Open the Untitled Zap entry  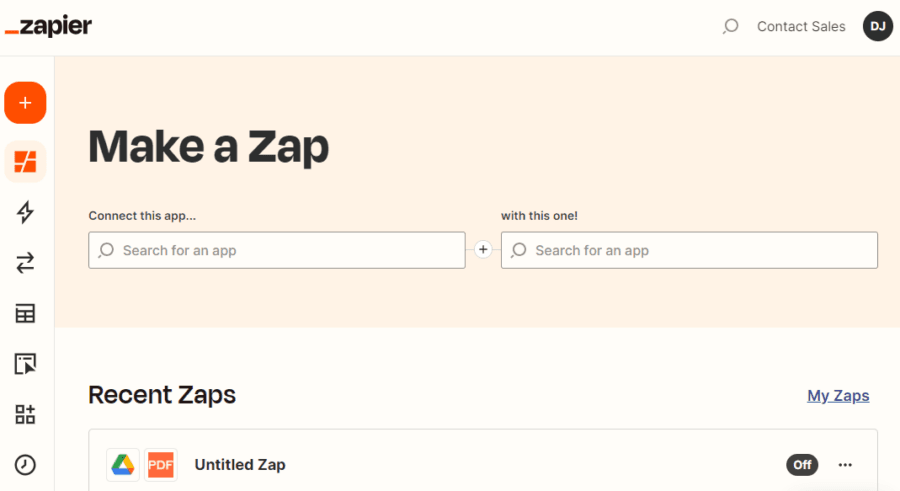pyautogui.click(x=240, y=465)
